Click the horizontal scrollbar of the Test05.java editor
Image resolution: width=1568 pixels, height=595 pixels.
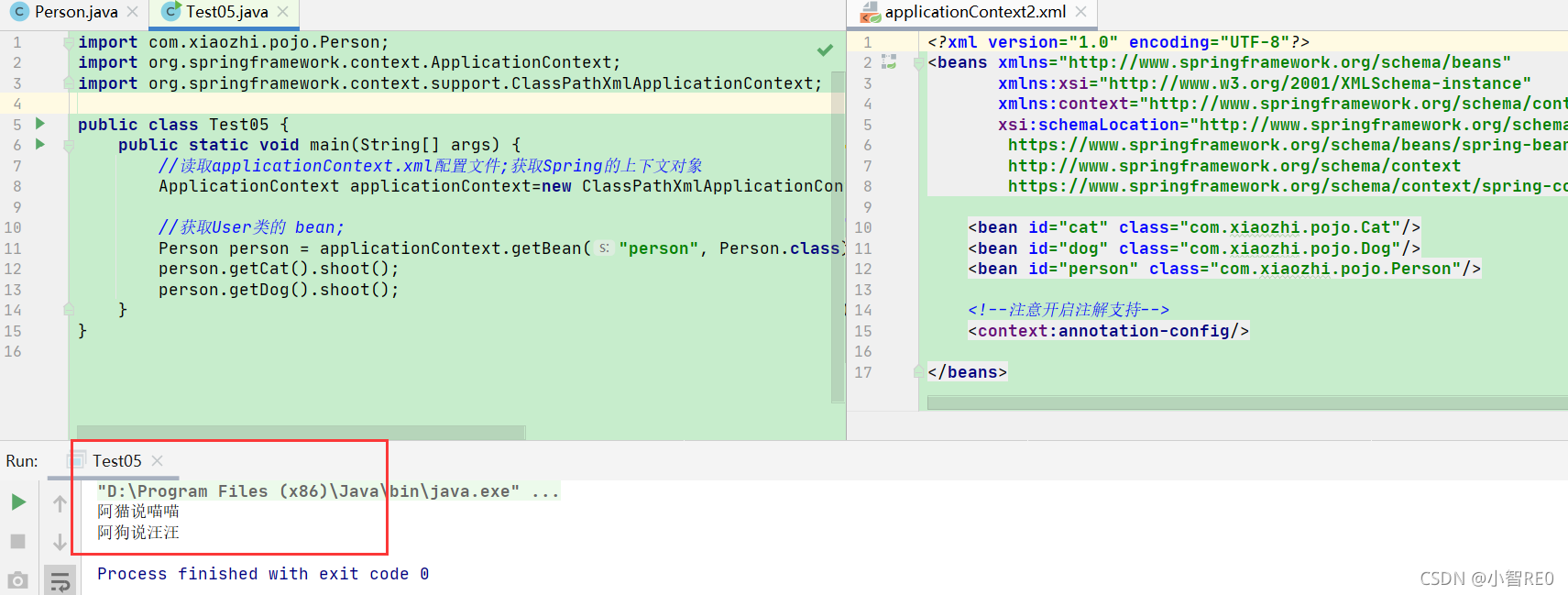click(x=301, y=432)
